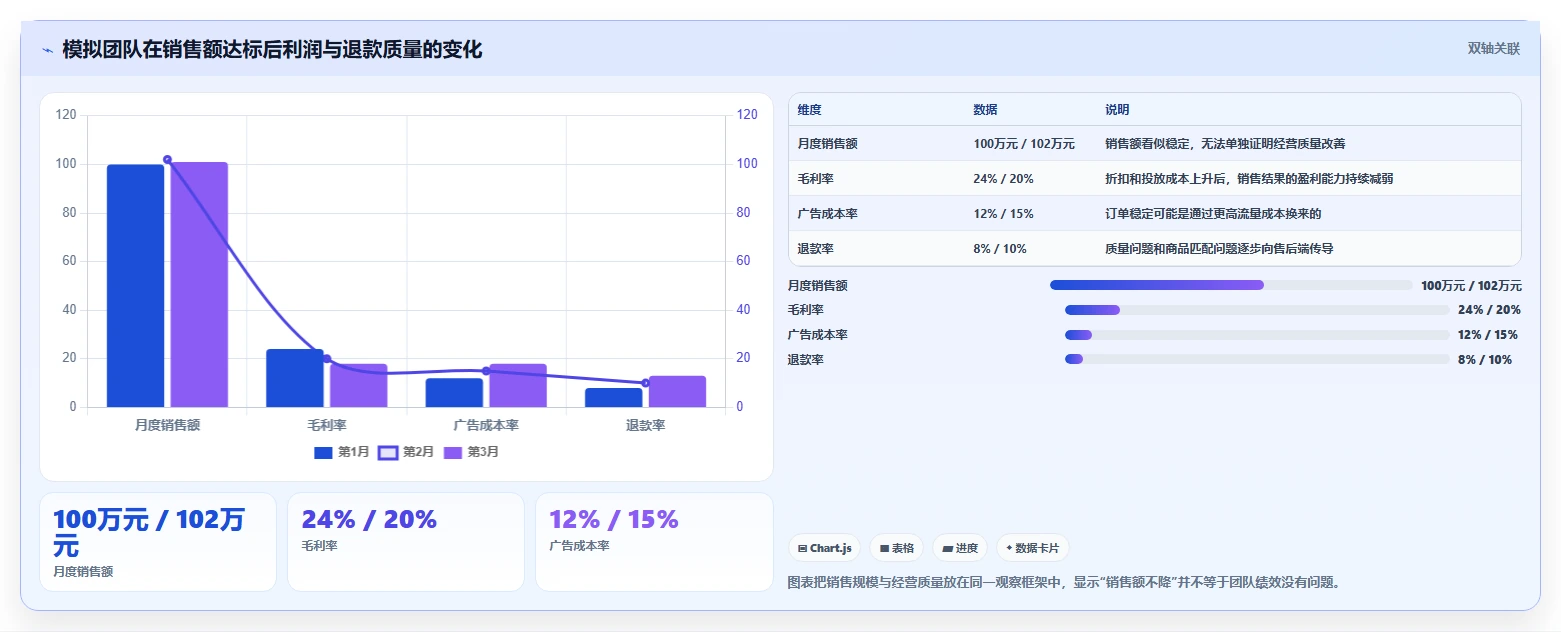The width and height of the screenshot is (1561, 632).
Task: Click the 24% / 20% 毛利率 data card
Action: point(405,542)
